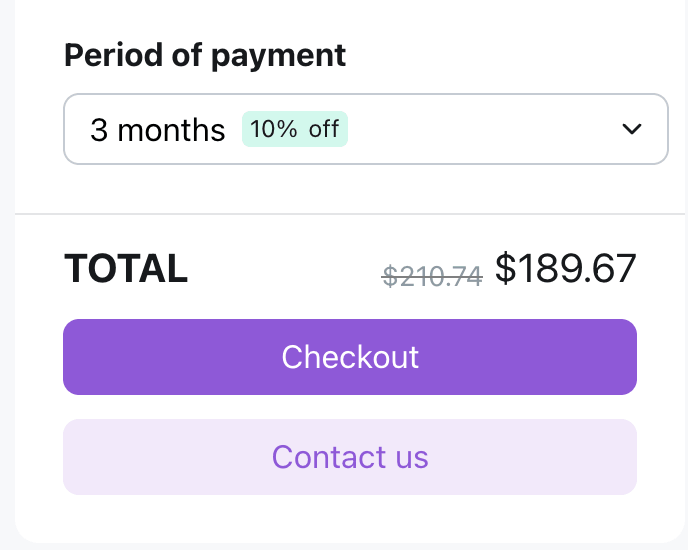Image resolution: width=688 pixels, height=550 pixels.
Task: Click empty space inside the period select box
Action: pos(480,129)
